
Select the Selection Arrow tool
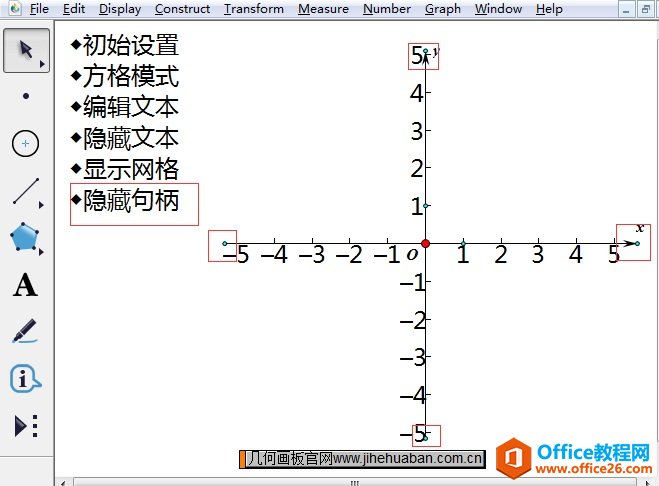pos(26,50)
